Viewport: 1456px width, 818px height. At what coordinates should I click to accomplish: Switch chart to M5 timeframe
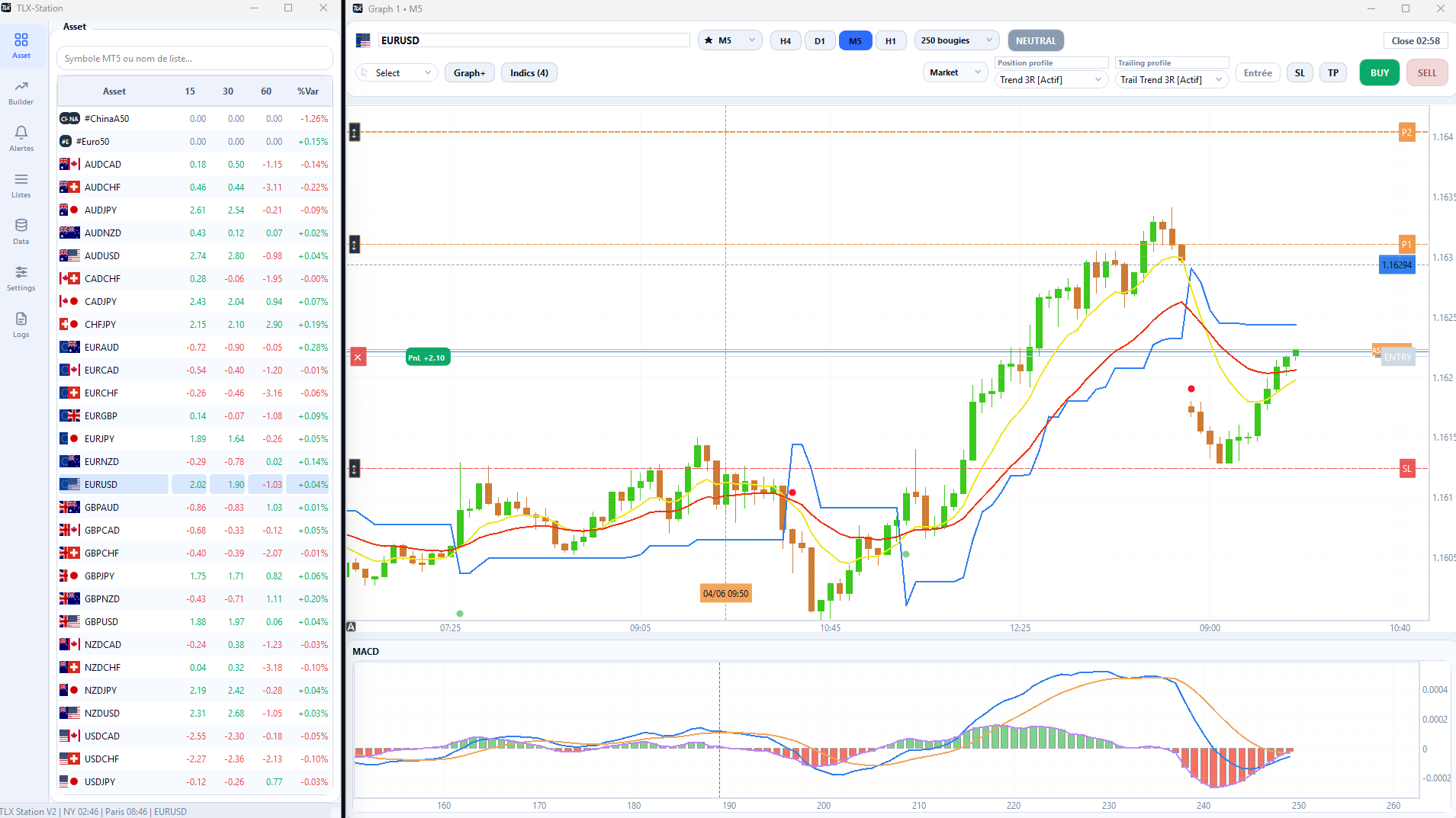(x=855, y=41)
